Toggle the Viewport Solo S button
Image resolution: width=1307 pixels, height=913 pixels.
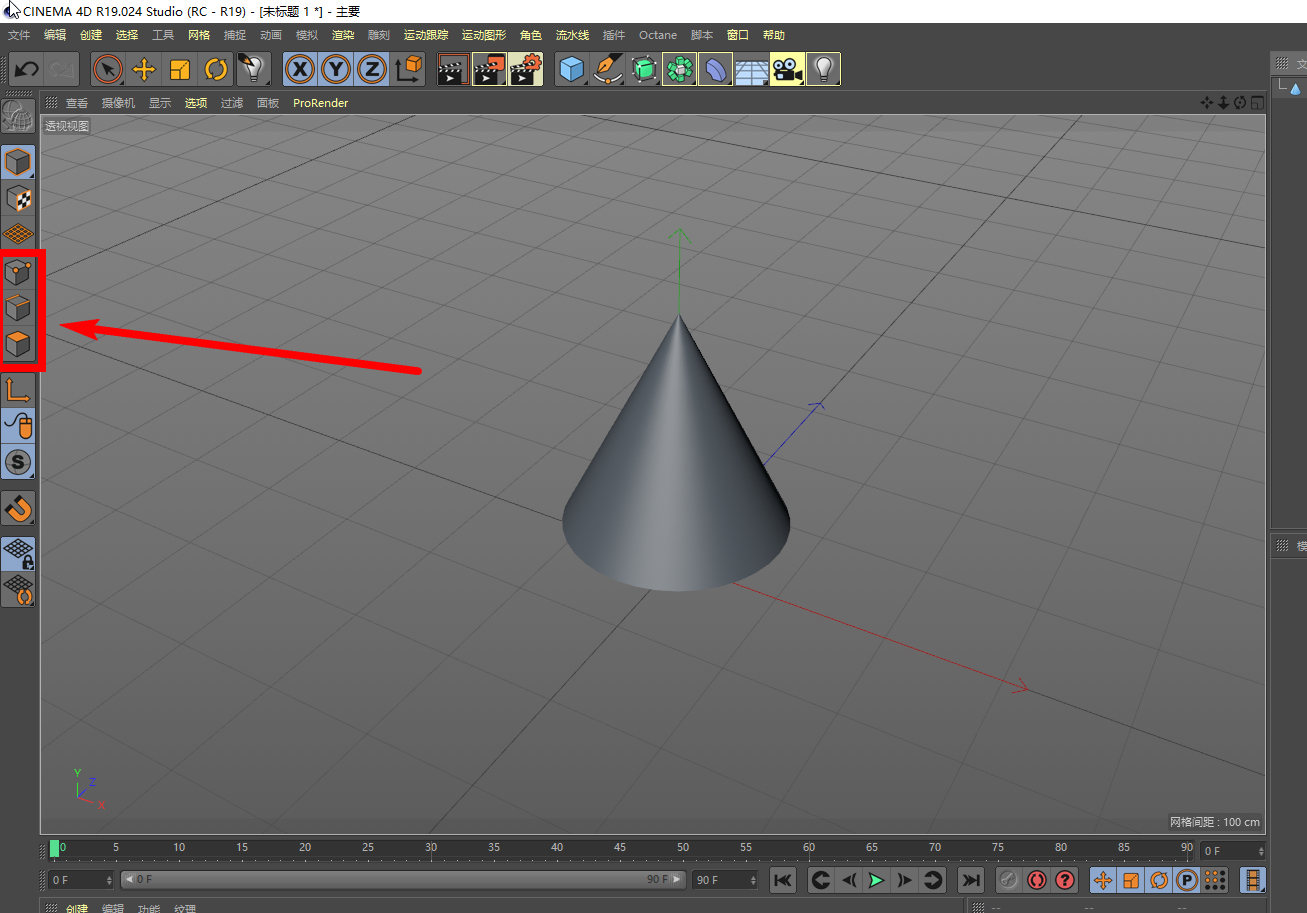tap(19, 462)
